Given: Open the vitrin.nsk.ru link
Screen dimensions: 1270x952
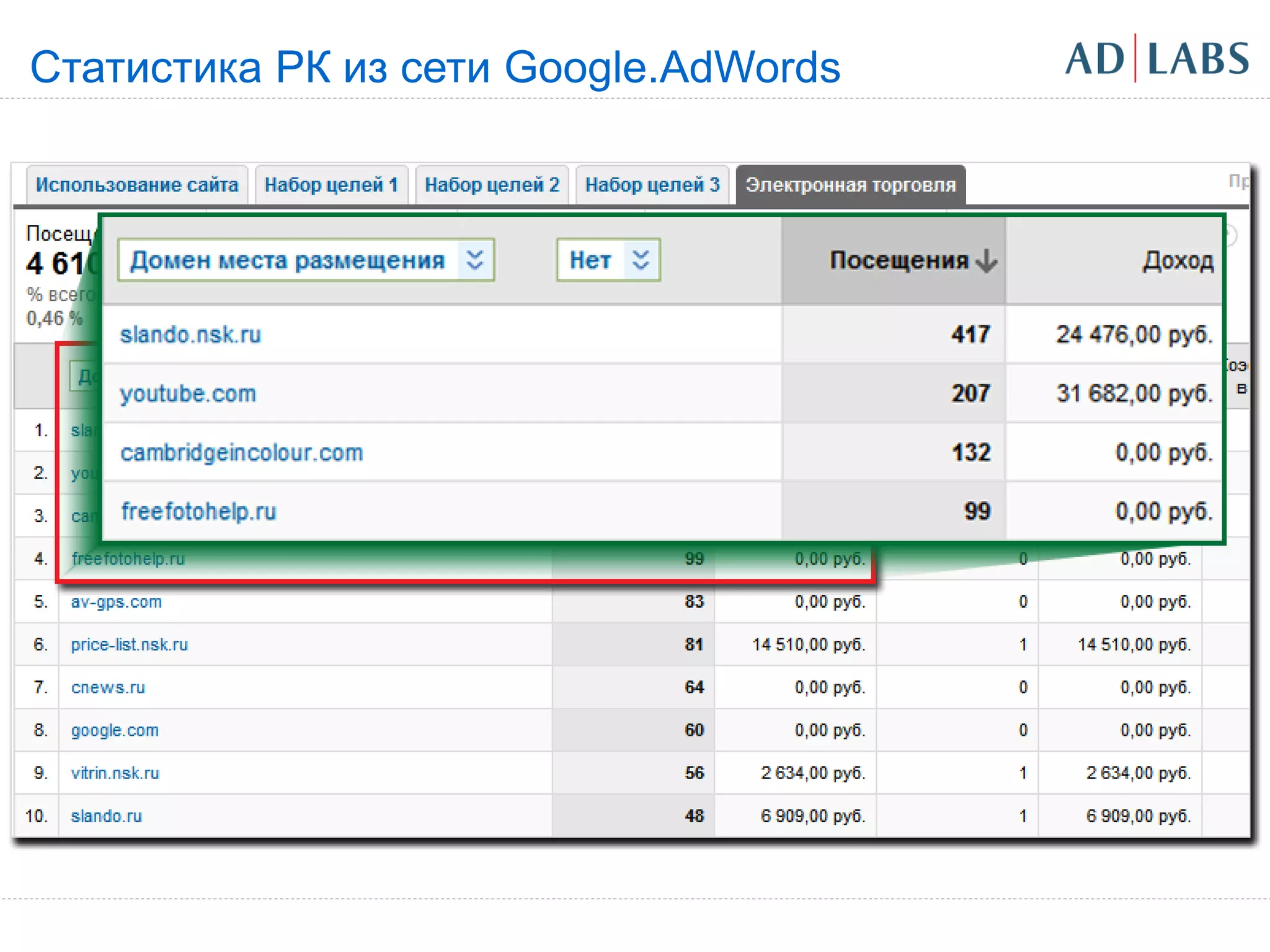Looking at the screenshot, I should (115, 773).
